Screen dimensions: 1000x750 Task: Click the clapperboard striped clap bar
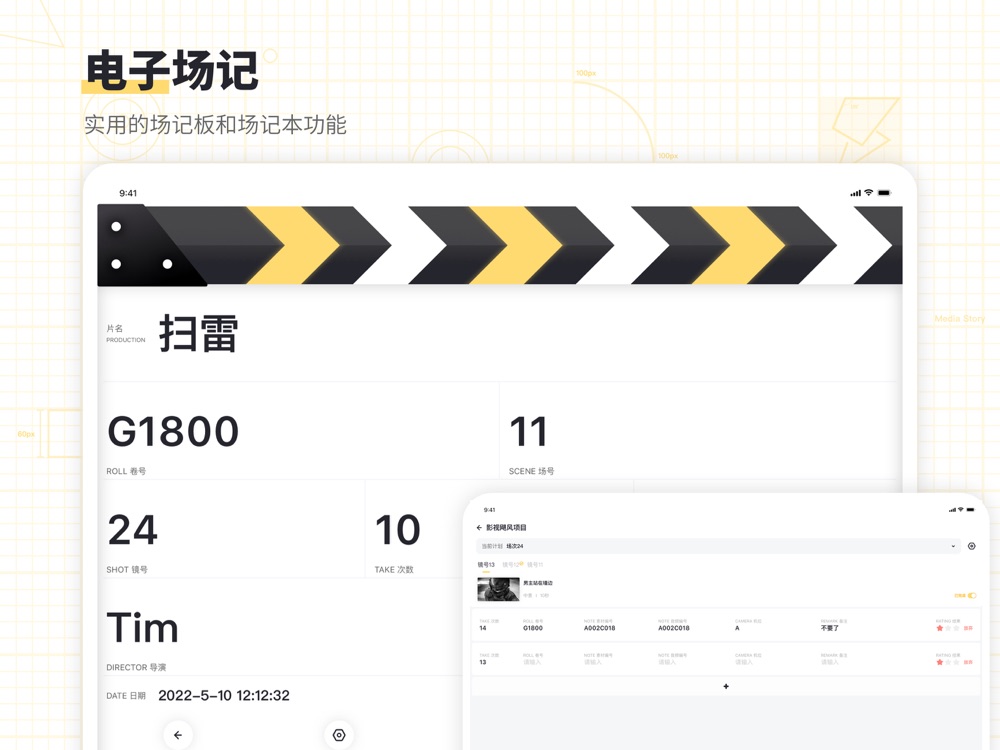pyautogui.click(x=499, y=245)
